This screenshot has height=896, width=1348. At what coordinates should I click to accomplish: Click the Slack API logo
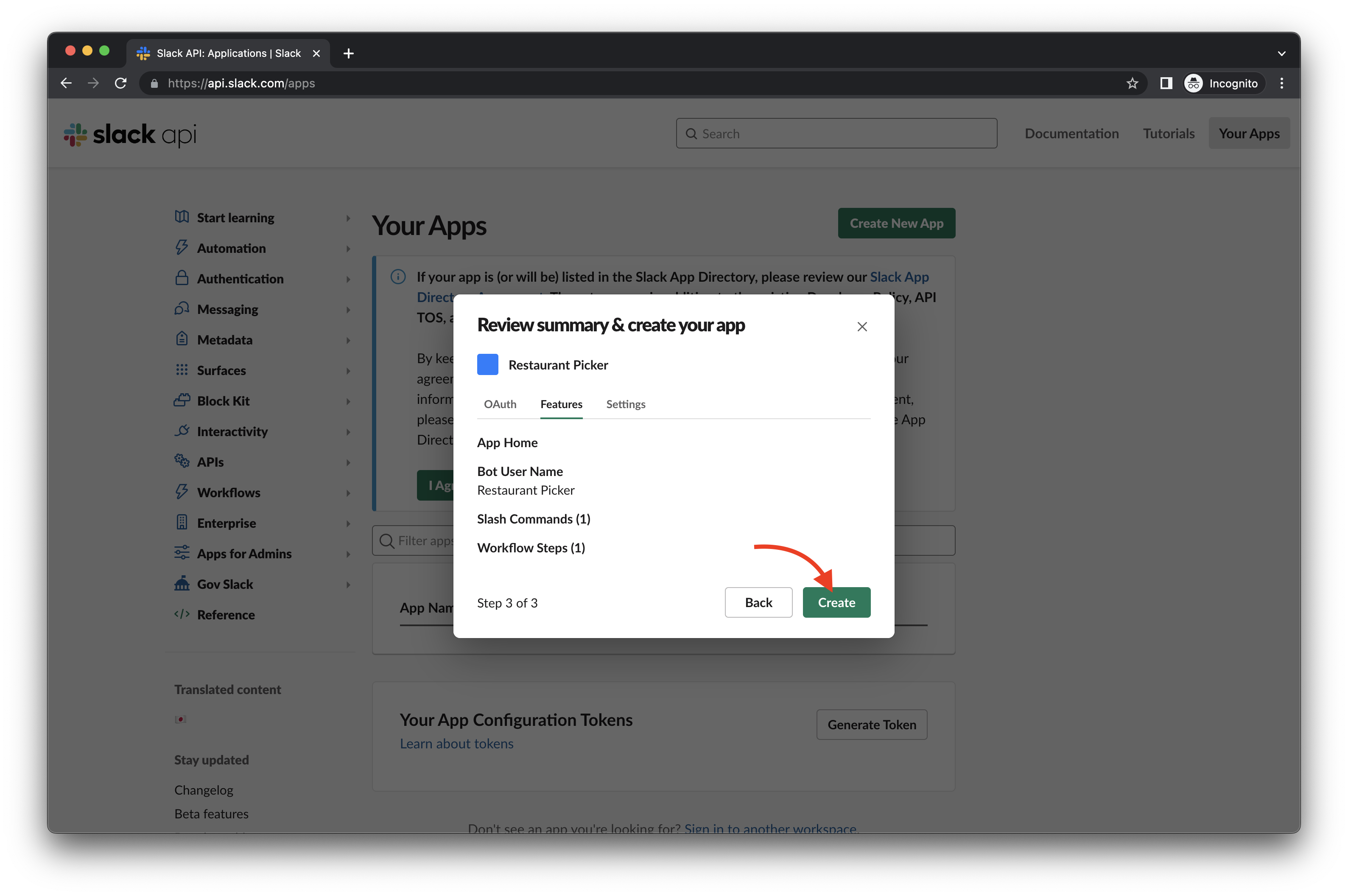coord(130,134)
